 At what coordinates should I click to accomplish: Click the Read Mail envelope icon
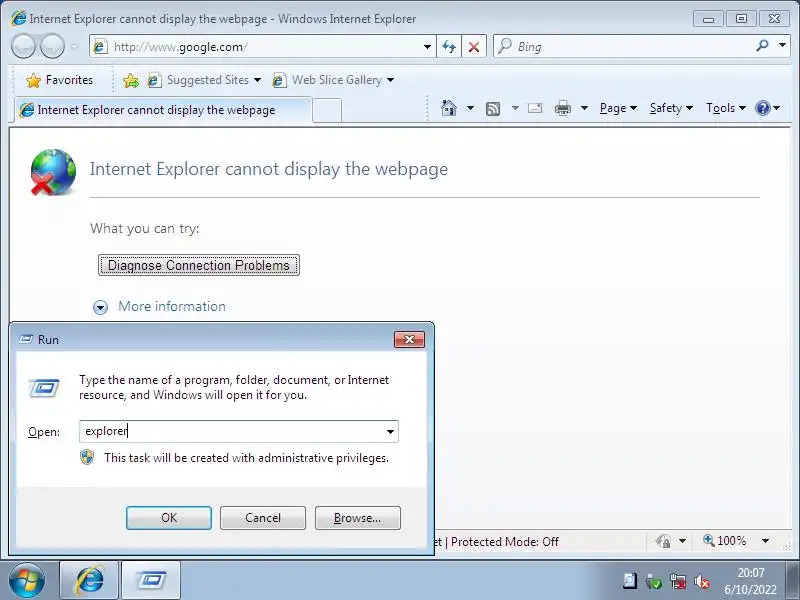(x=535, y=108)
